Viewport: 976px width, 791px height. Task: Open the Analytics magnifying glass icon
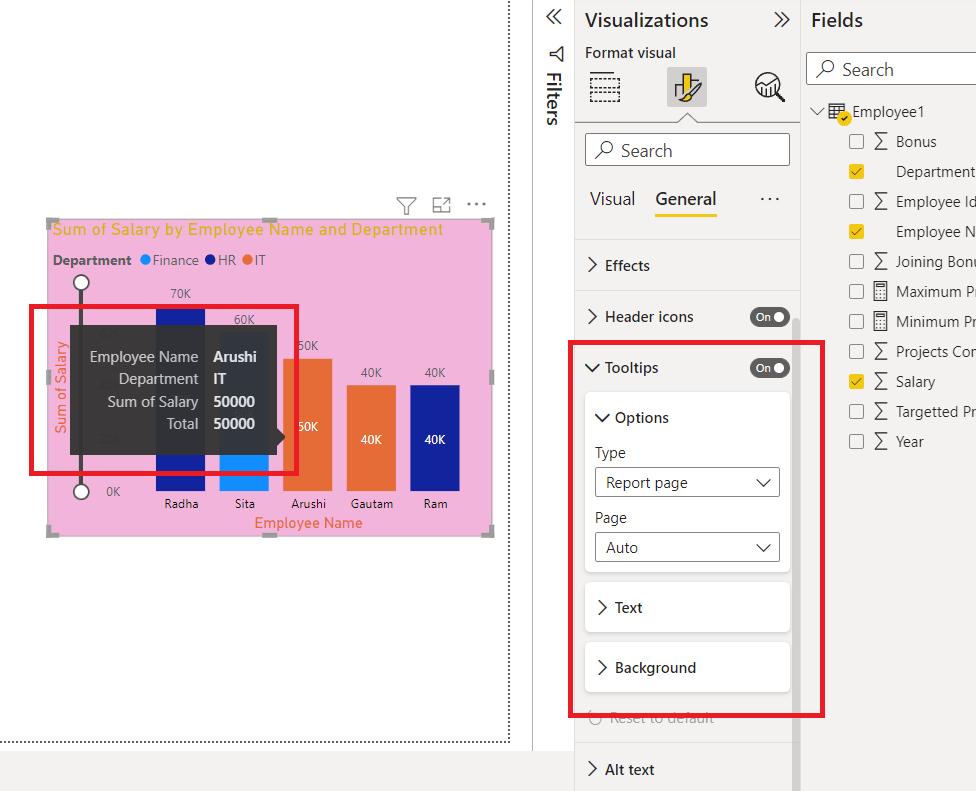(769, 88)
